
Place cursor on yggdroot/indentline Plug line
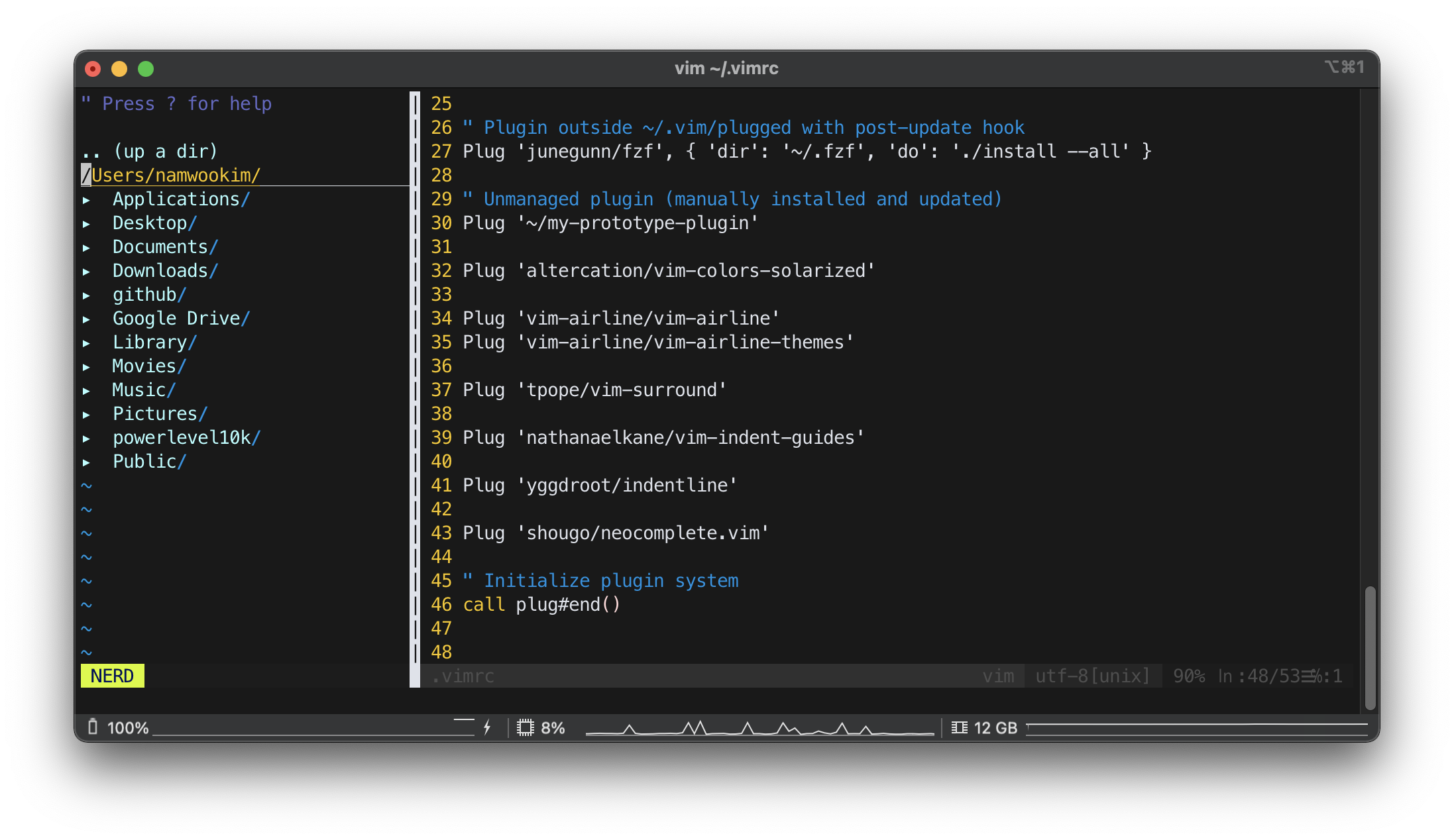600,485
